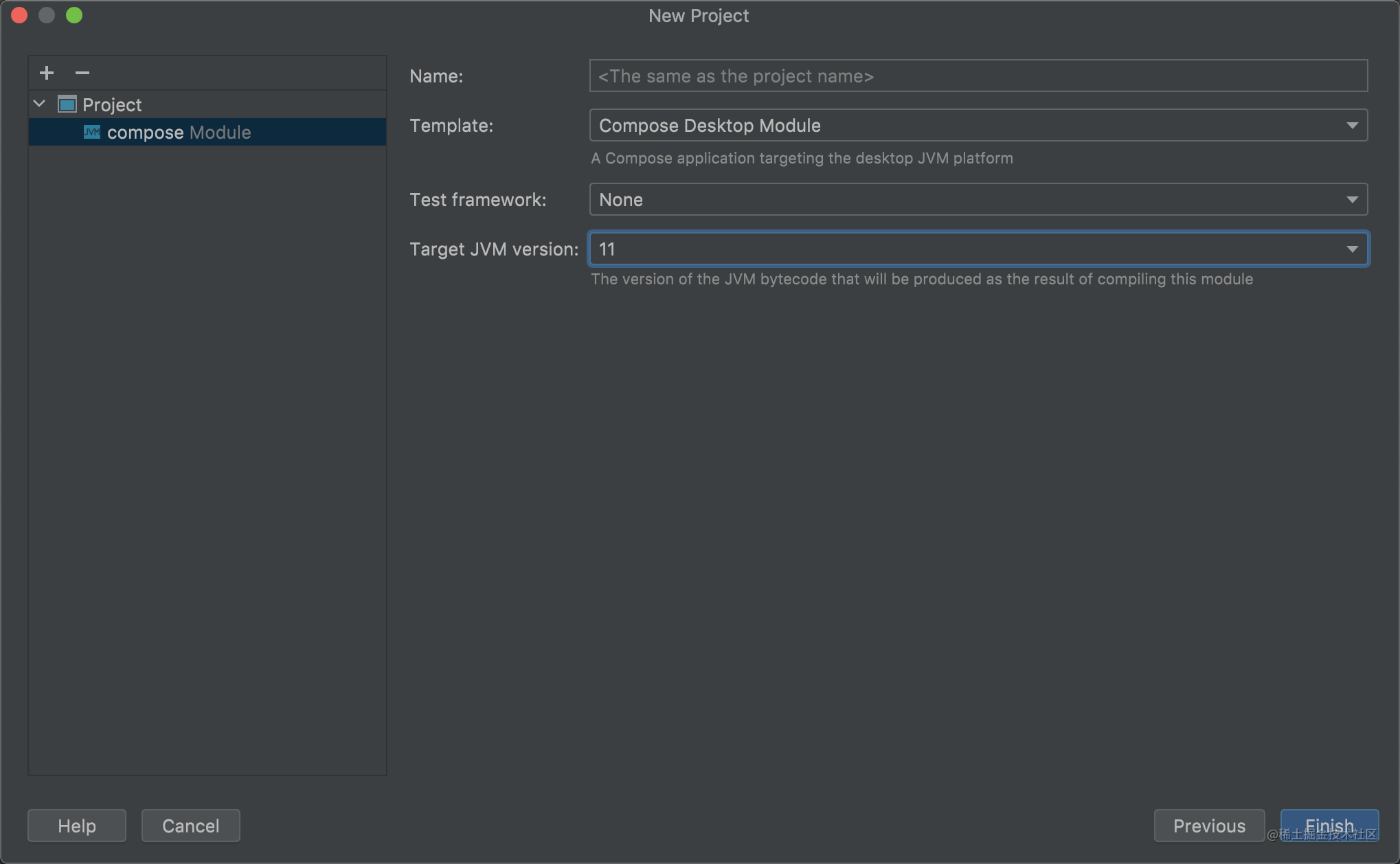Collapse the Project tree node chevron
Image resolution: width=1400 pixels, height=864 pixels.
[40, 104]
